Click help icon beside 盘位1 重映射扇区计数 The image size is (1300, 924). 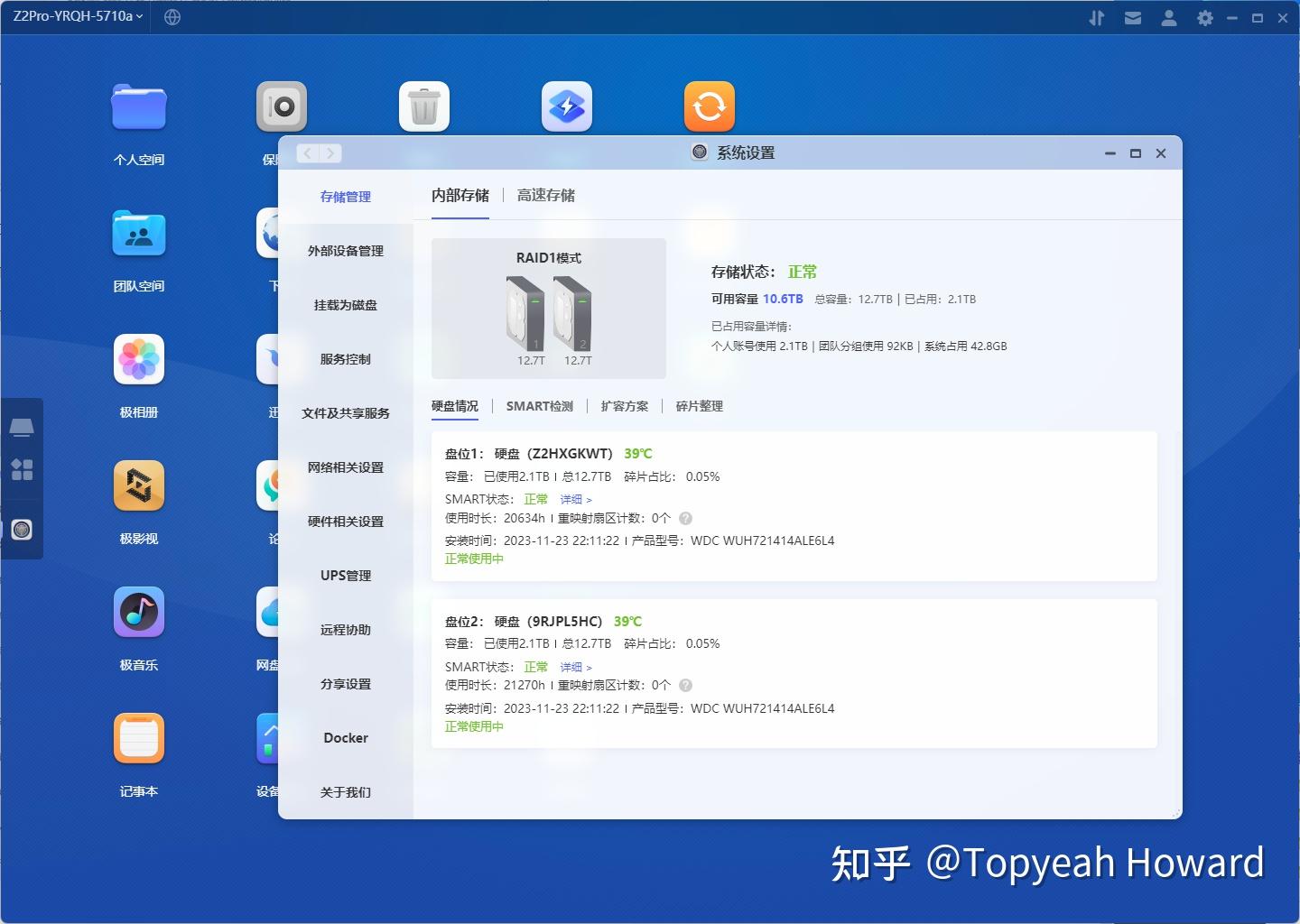coord(685,518)
